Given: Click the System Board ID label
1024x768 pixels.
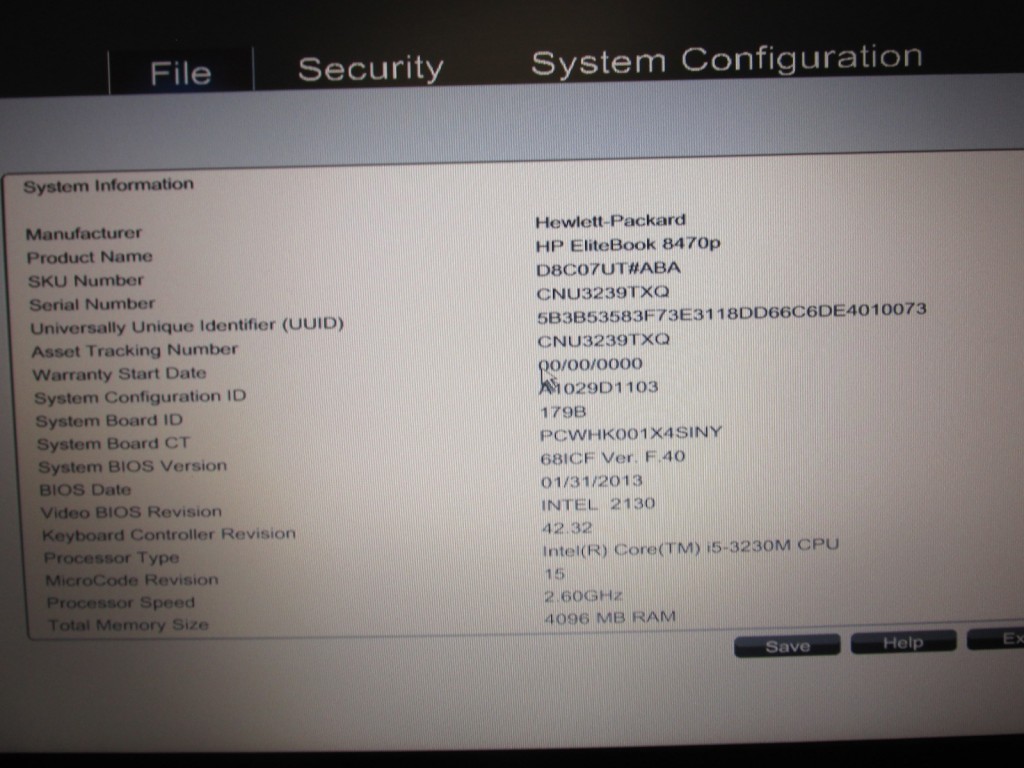Looking at the screenshot, I should click(x=109, y=421).
